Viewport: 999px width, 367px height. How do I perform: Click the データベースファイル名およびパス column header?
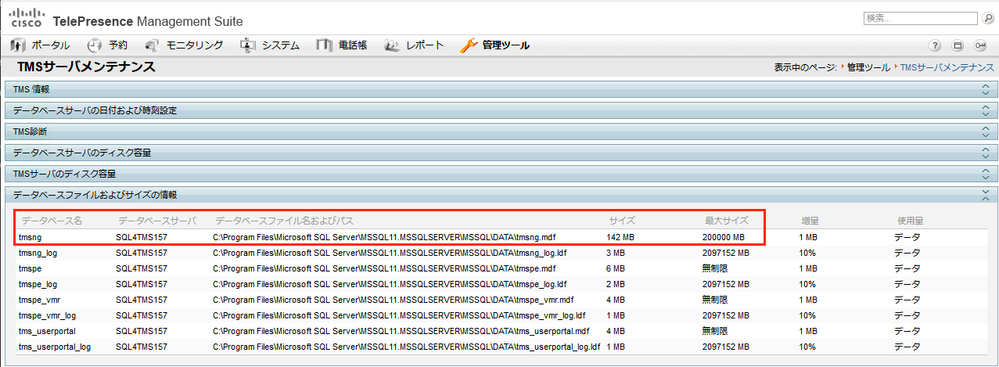click(284, 221)
